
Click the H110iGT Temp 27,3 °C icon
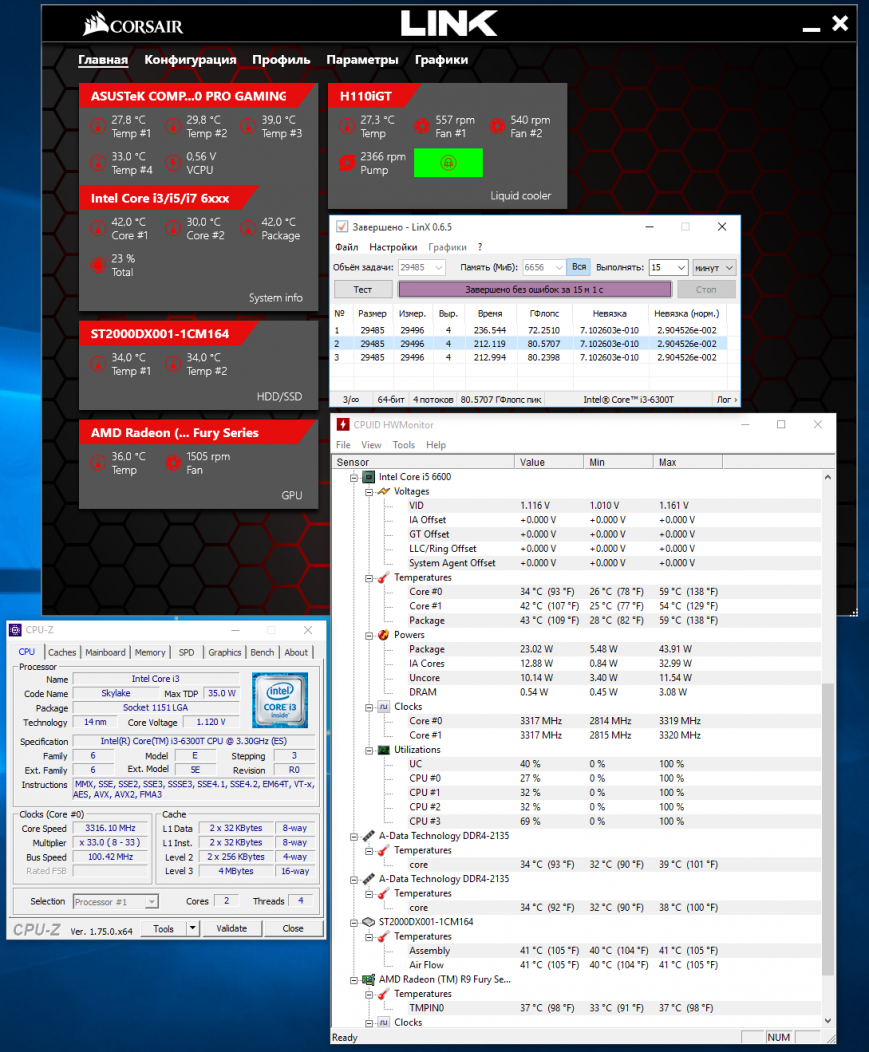[347, 126]
